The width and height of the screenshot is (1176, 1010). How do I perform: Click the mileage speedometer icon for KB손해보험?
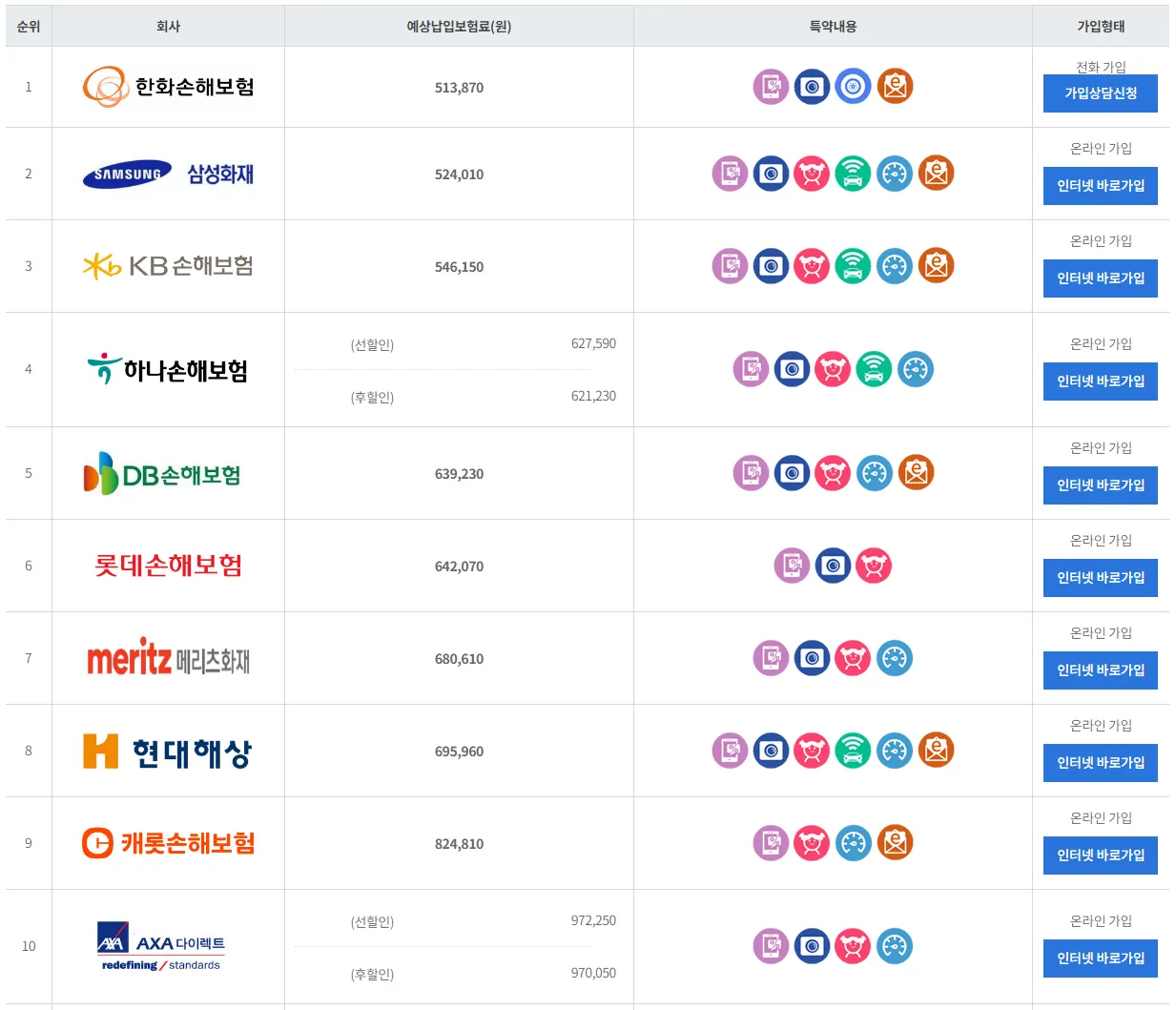coord(895,266)
